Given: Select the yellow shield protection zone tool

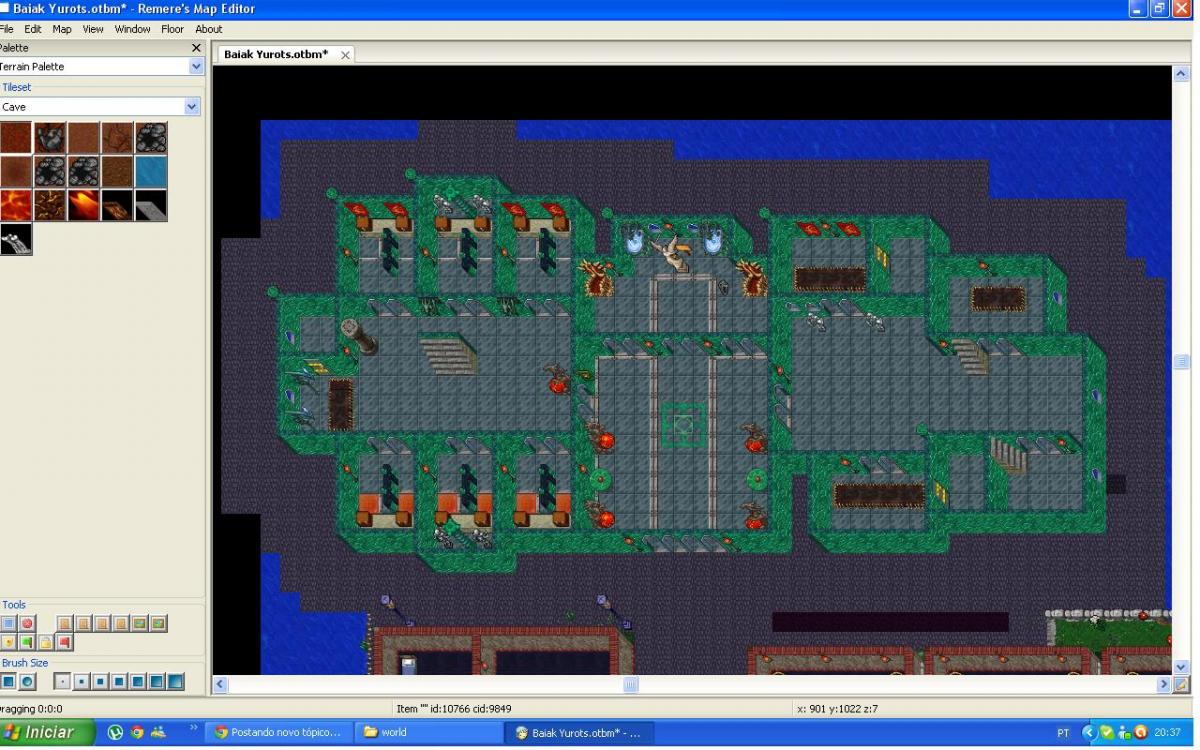Looking at the screenshot, I should point(9,642).
